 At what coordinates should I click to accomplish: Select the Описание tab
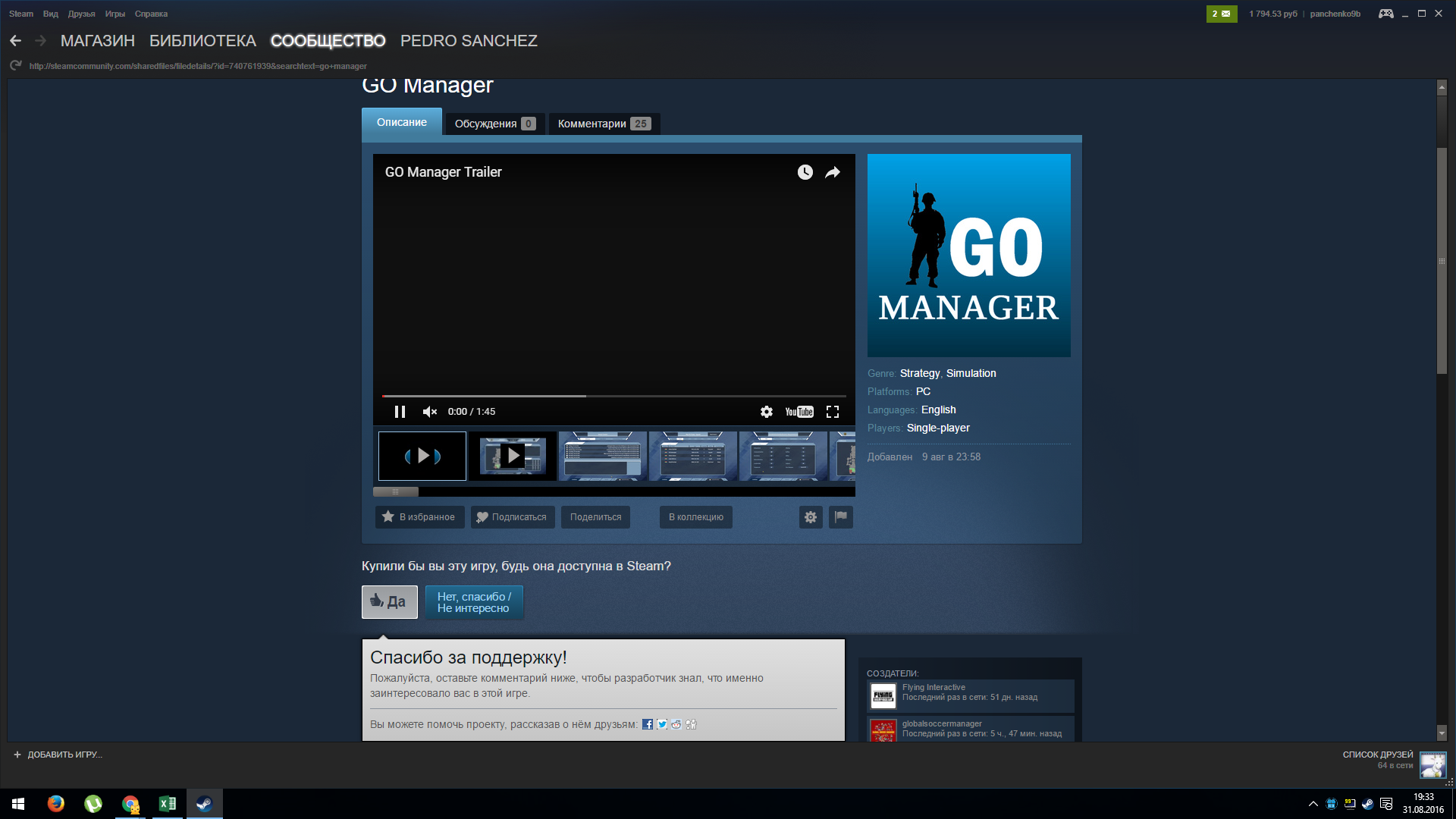coord(402,122)
